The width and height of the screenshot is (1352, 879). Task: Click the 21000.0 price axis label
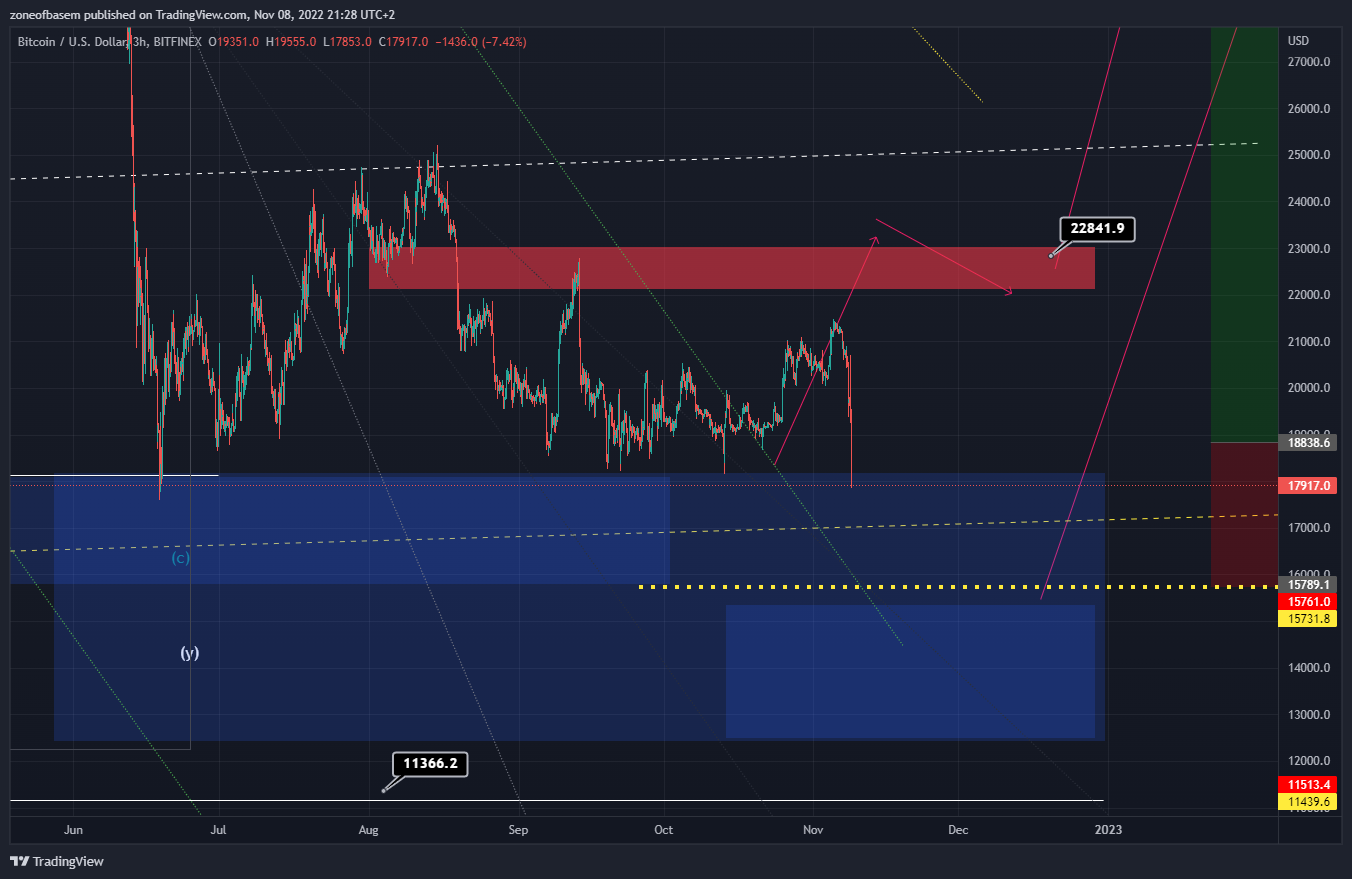click(1308, 342)
